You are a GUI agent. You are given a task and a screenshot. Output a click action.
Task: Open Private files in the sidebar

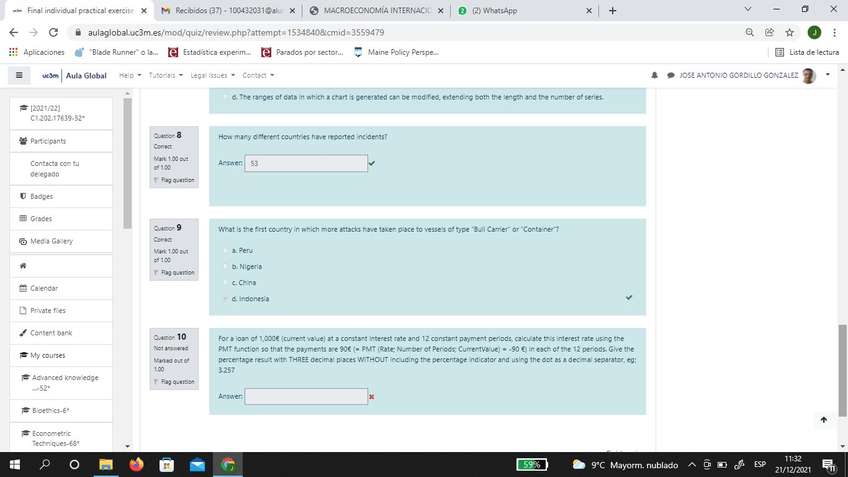point(61,310)
